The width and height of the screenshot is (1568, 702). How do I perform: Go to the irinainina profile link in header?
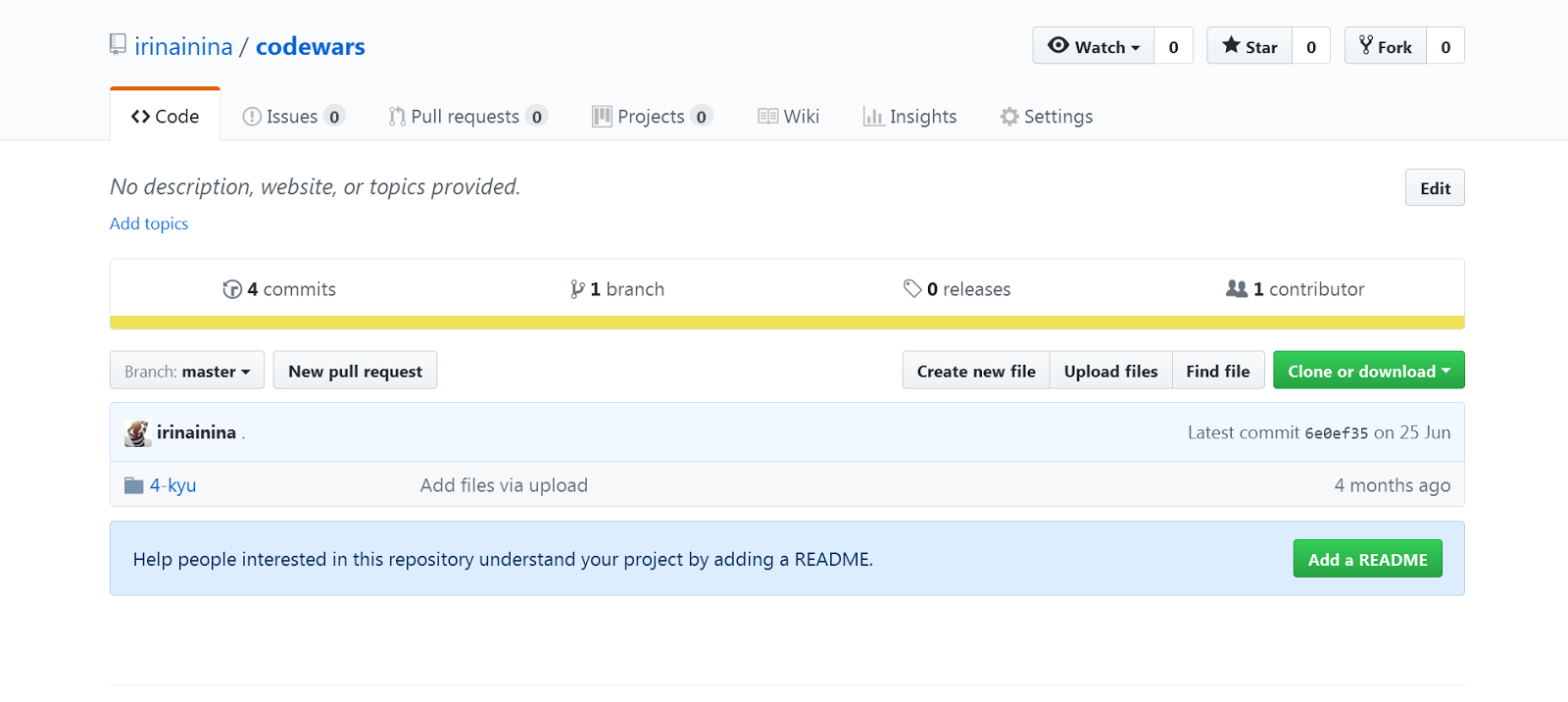pos(183,47)
